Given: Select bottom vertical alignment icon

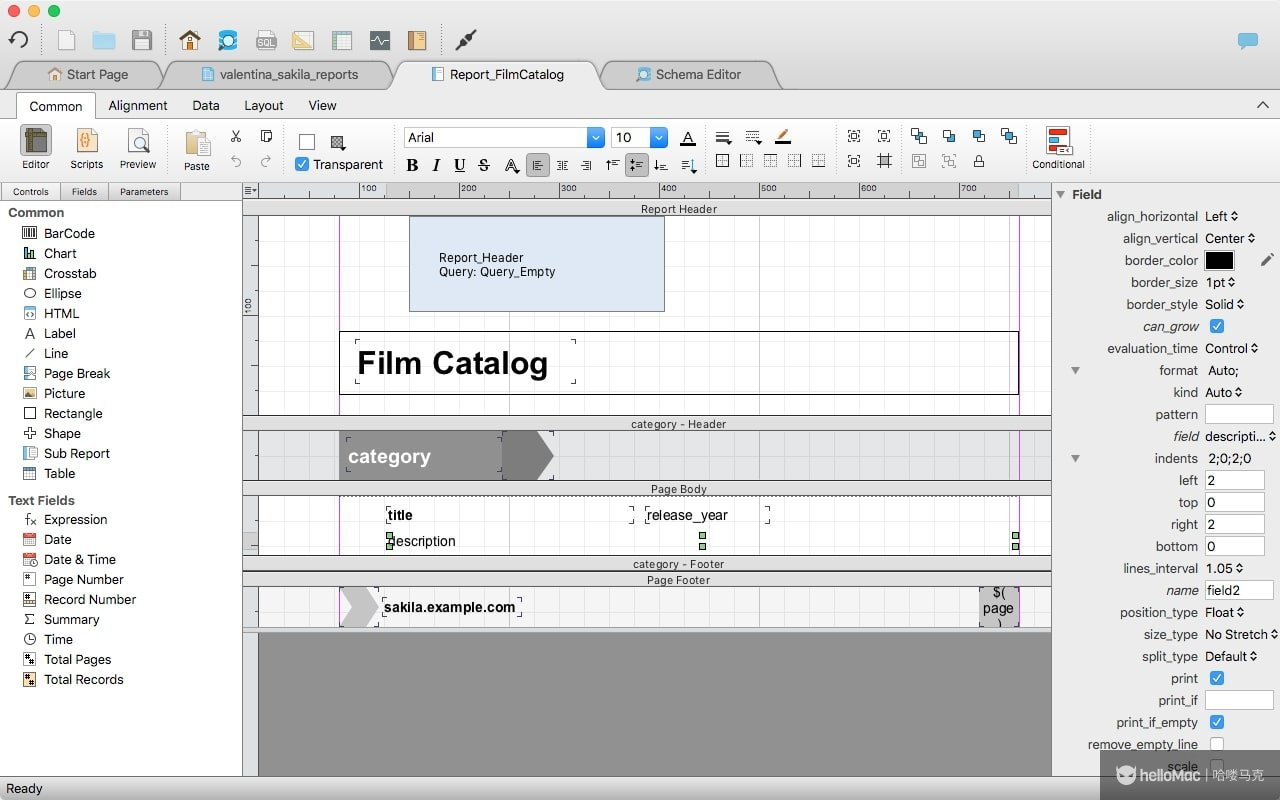Looking at the screenshot, I should coord(660,165).
